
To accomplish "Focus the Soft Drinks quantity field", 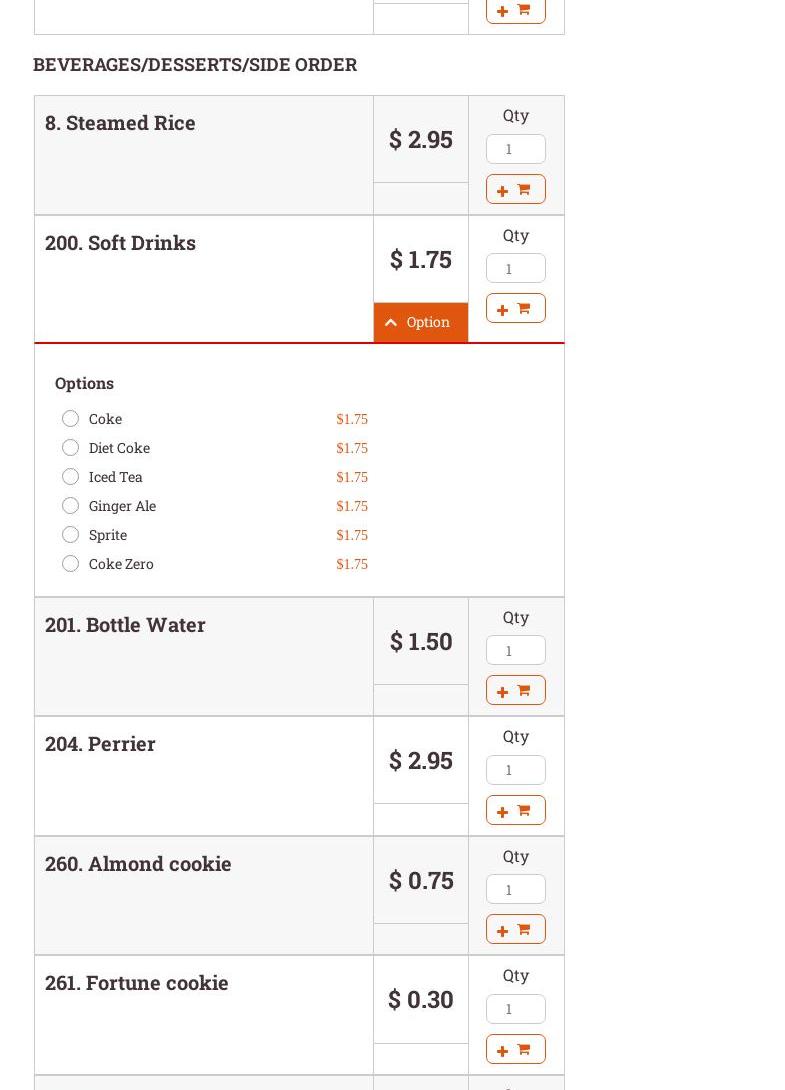I will point(515,268).
